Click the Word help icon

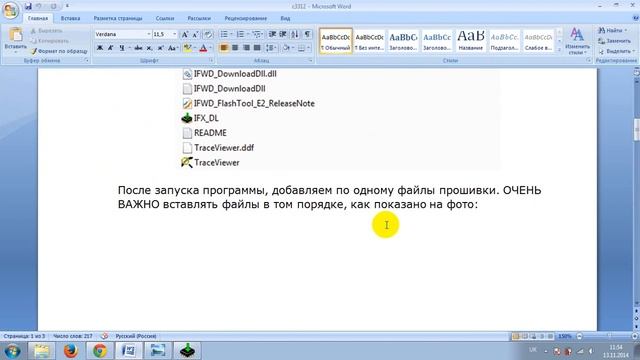[636, 18]
